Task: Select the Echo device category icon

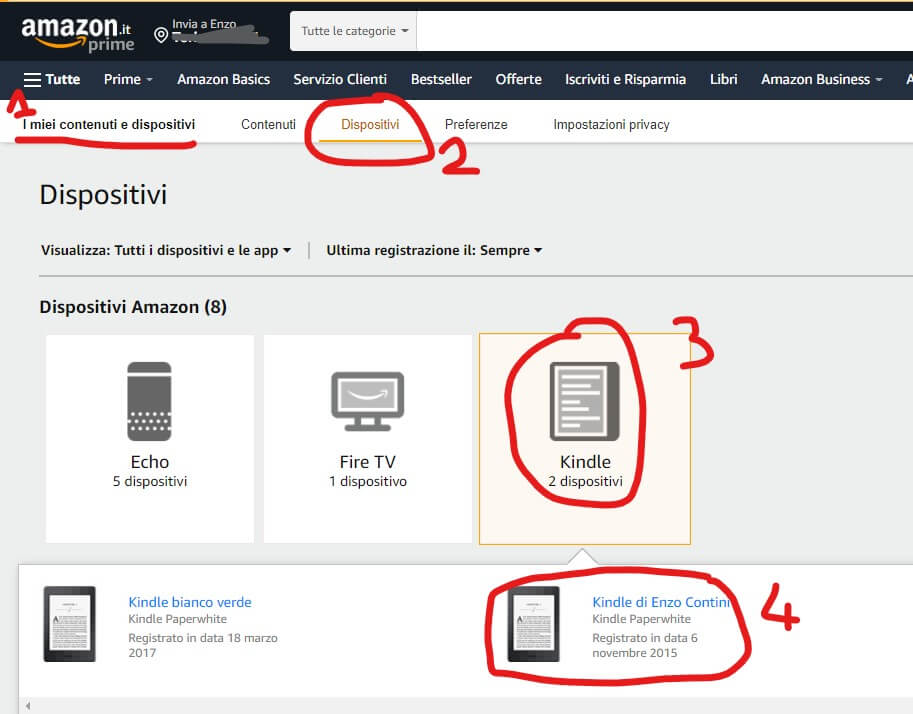Action: click(149, 401)
